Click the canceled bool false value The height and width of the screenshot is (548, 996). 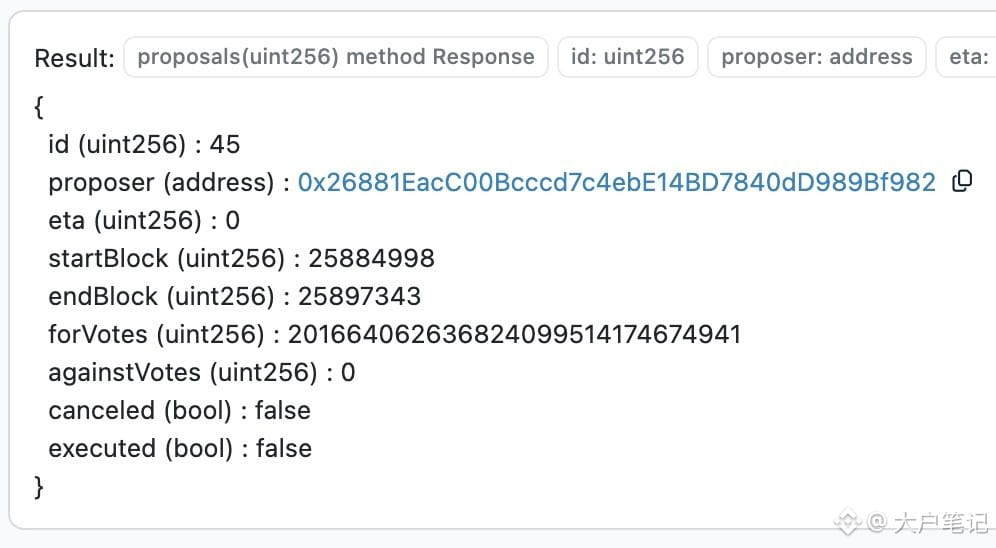tap(283, 411)
